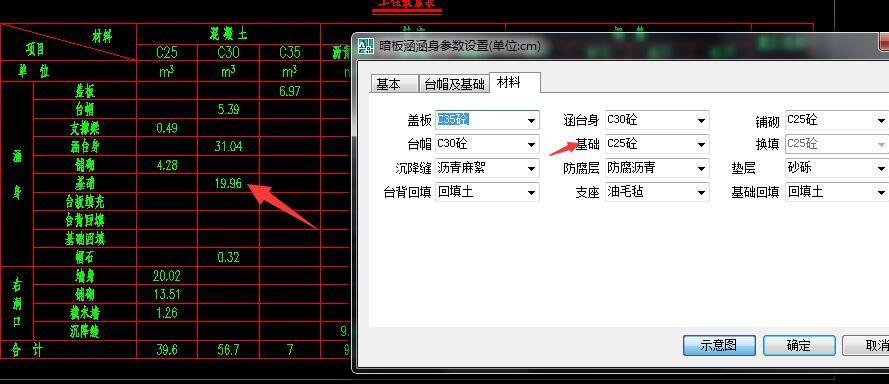This screenshot has width=889, height=384.
Task: Click the dialog title bar application icon
Action: [x=367, y=45]
